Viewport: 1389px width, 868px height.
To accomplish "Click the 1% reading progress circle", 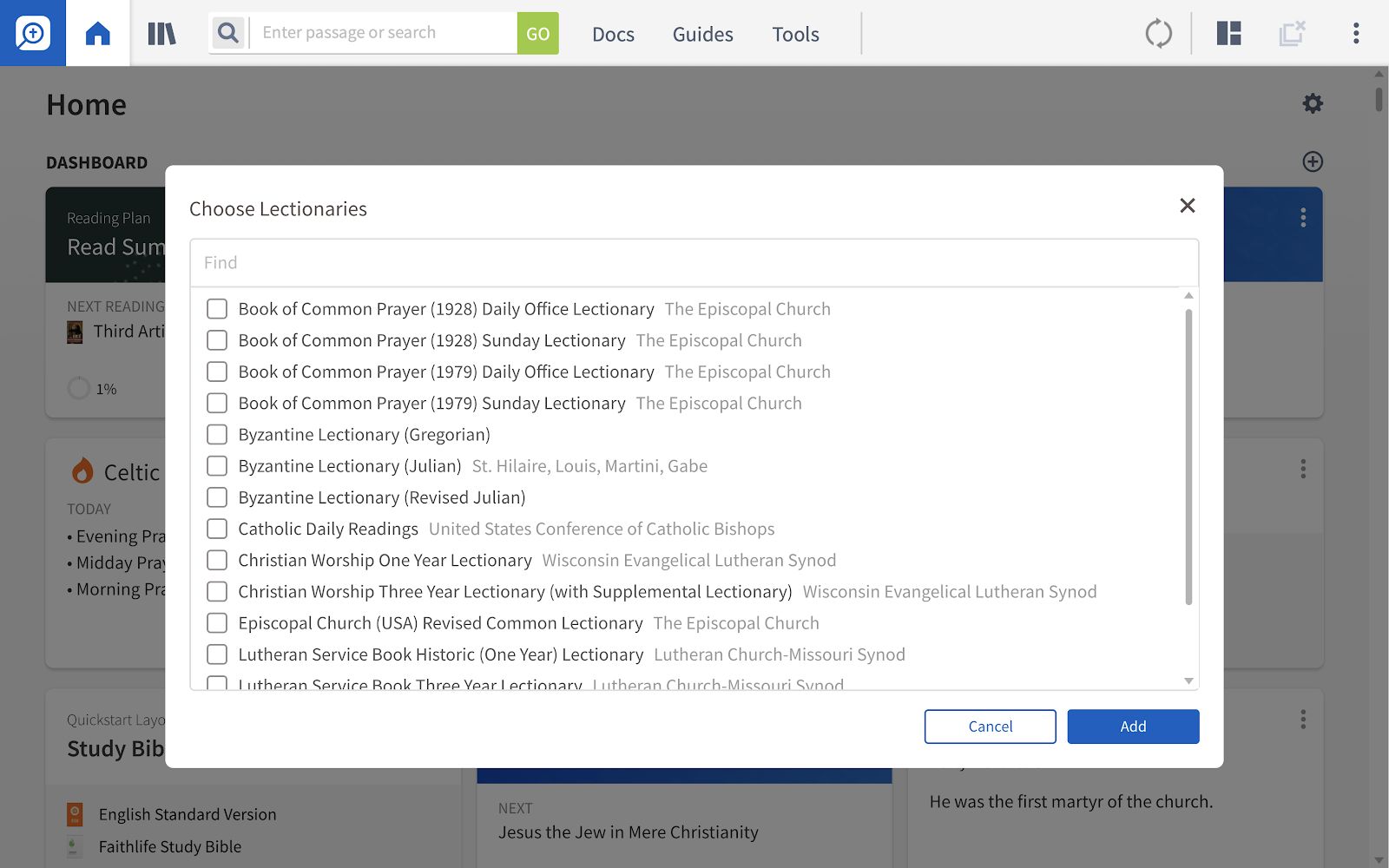I will click(x=79, y=388).
